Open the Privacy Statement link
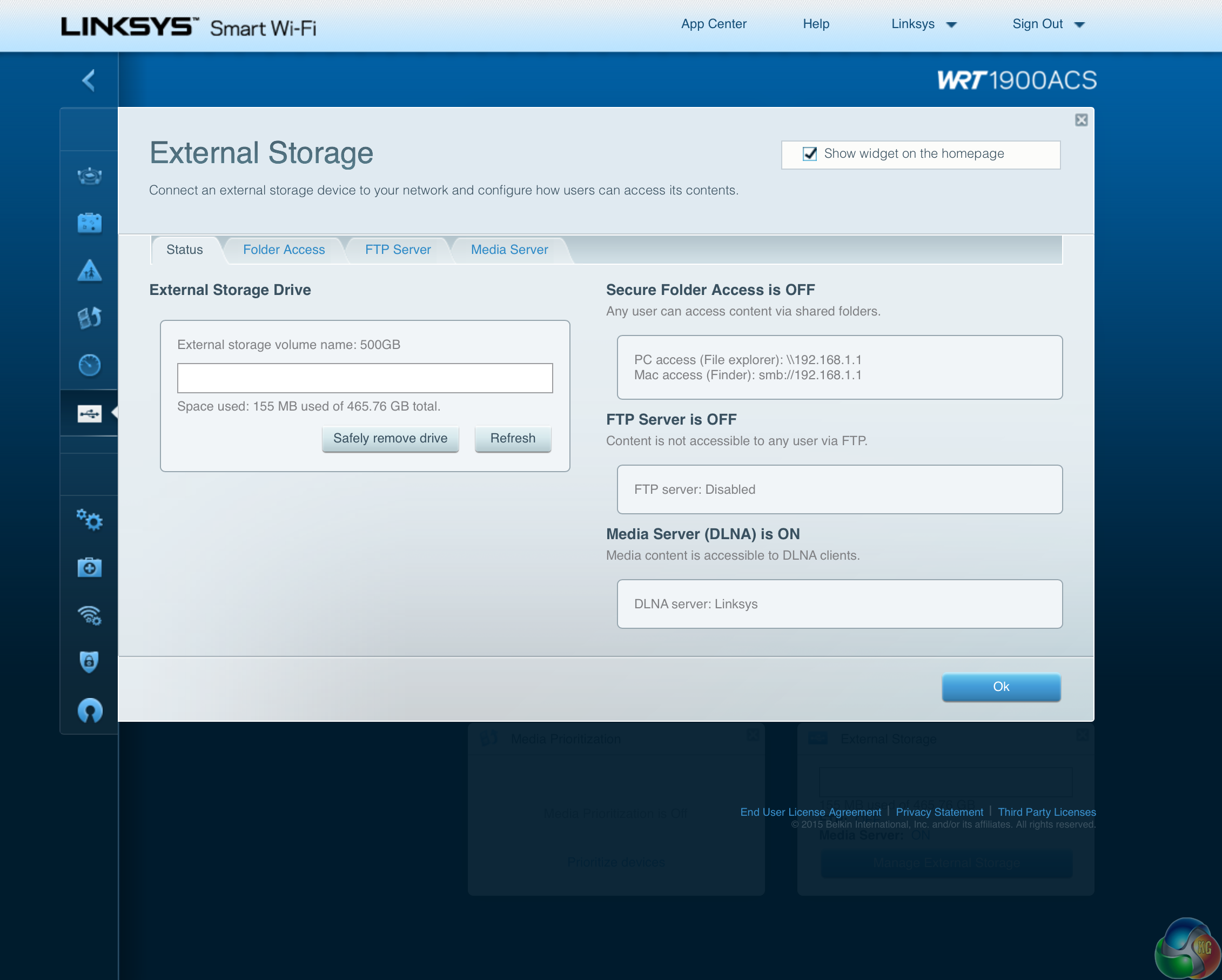Image resolution: width=1222 pixels, height=980 pixels. 939,812
